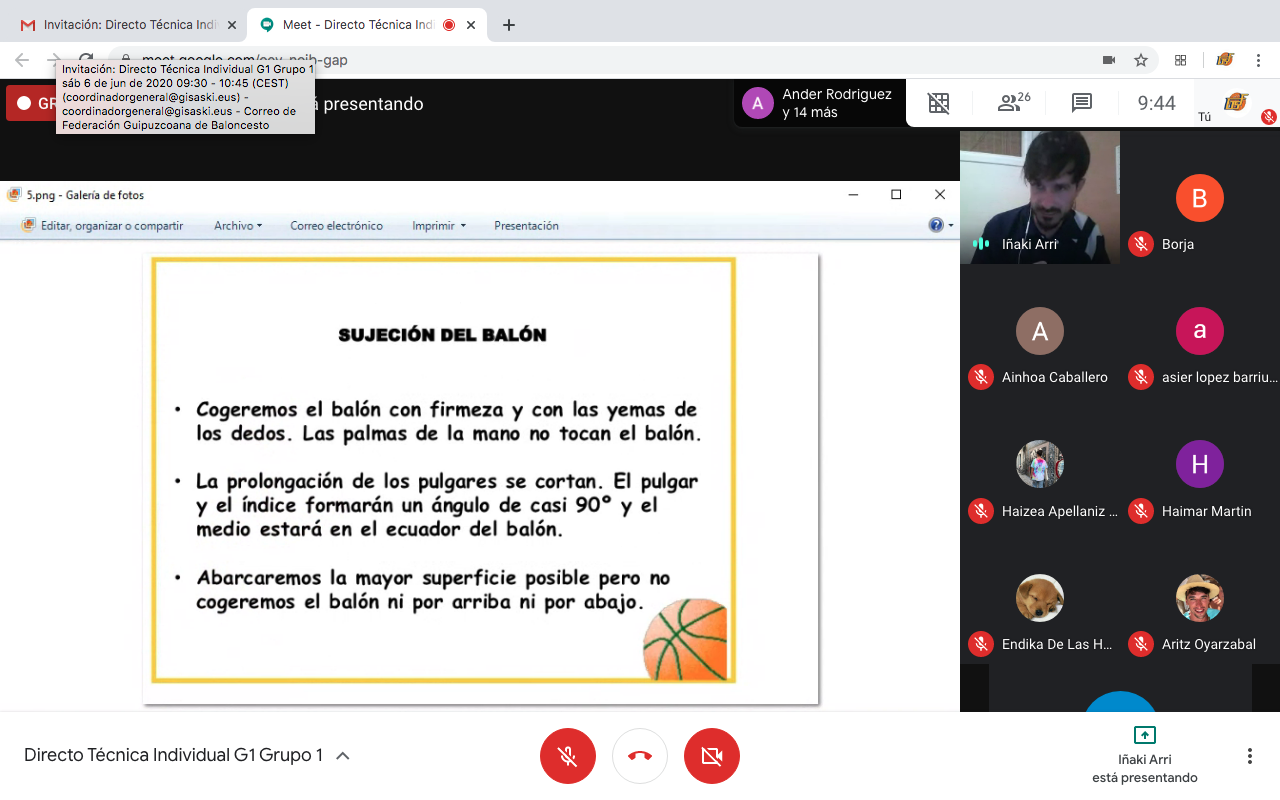Image resolution: width=1280 pixels, height=800 pixels.
Task: Click the Chrome extensions grid icon
Action: tap(1180, 60)
